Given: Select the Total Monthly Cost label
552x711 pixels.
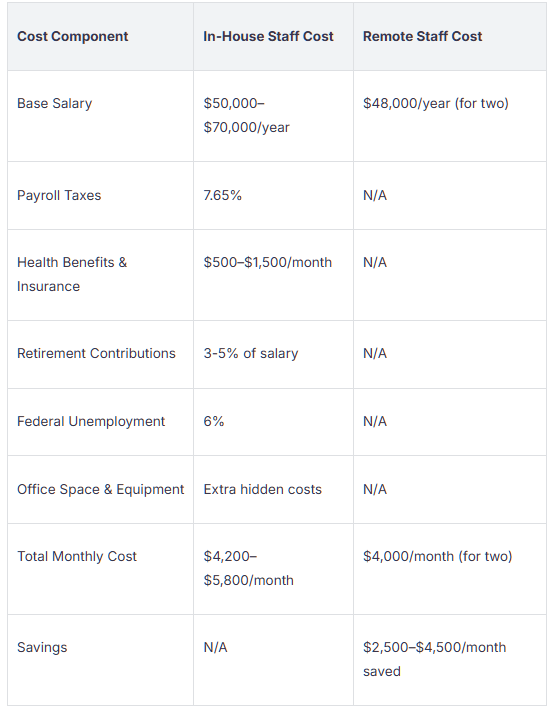Looking at the screenshot, I should click(77, 556).
